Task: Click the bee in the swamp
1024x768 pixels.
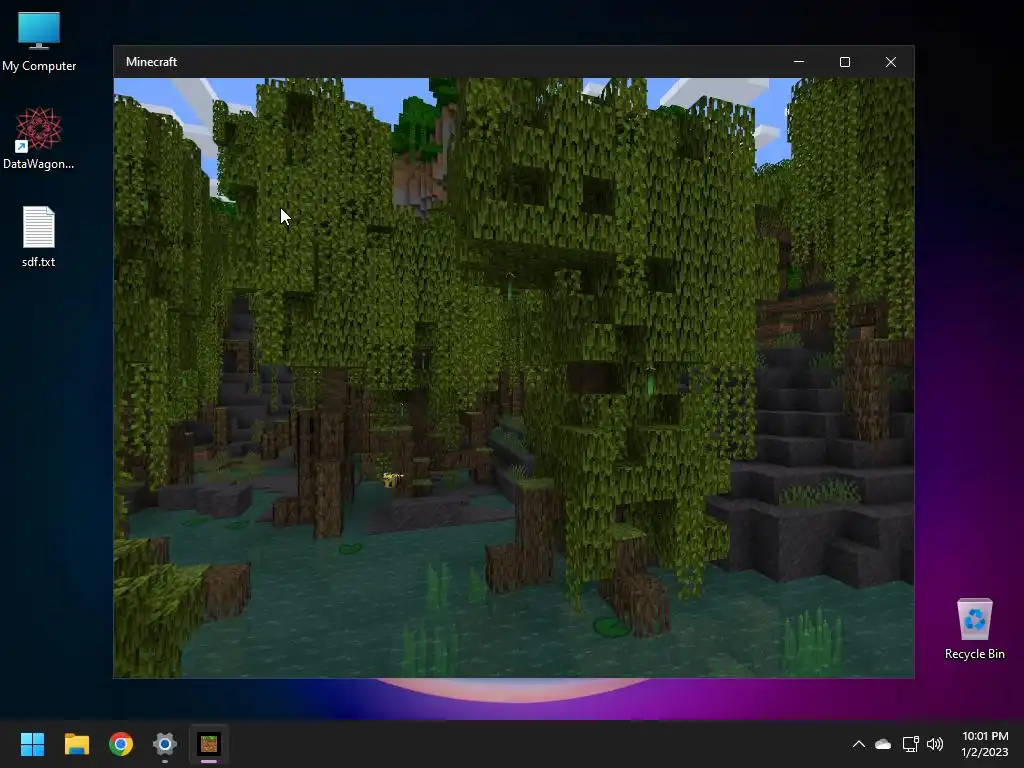Action: (392, 479)
